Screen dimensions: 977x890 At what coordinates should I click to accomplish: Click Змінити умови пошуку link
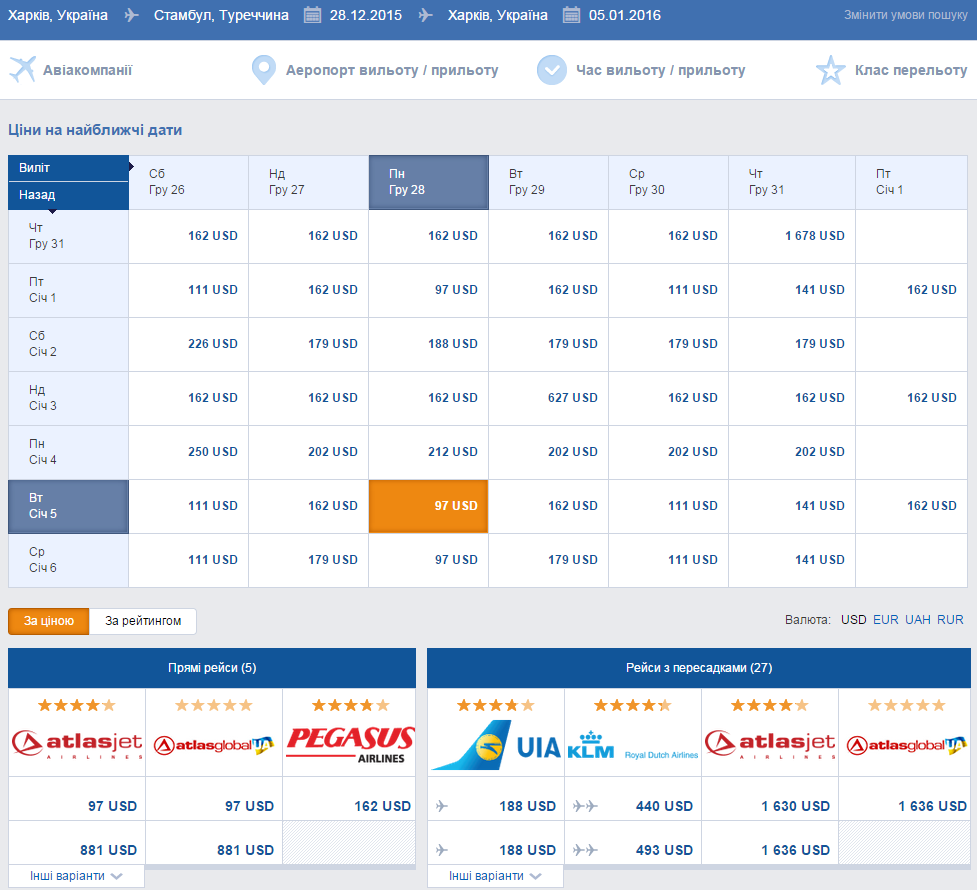coord(905,15)
